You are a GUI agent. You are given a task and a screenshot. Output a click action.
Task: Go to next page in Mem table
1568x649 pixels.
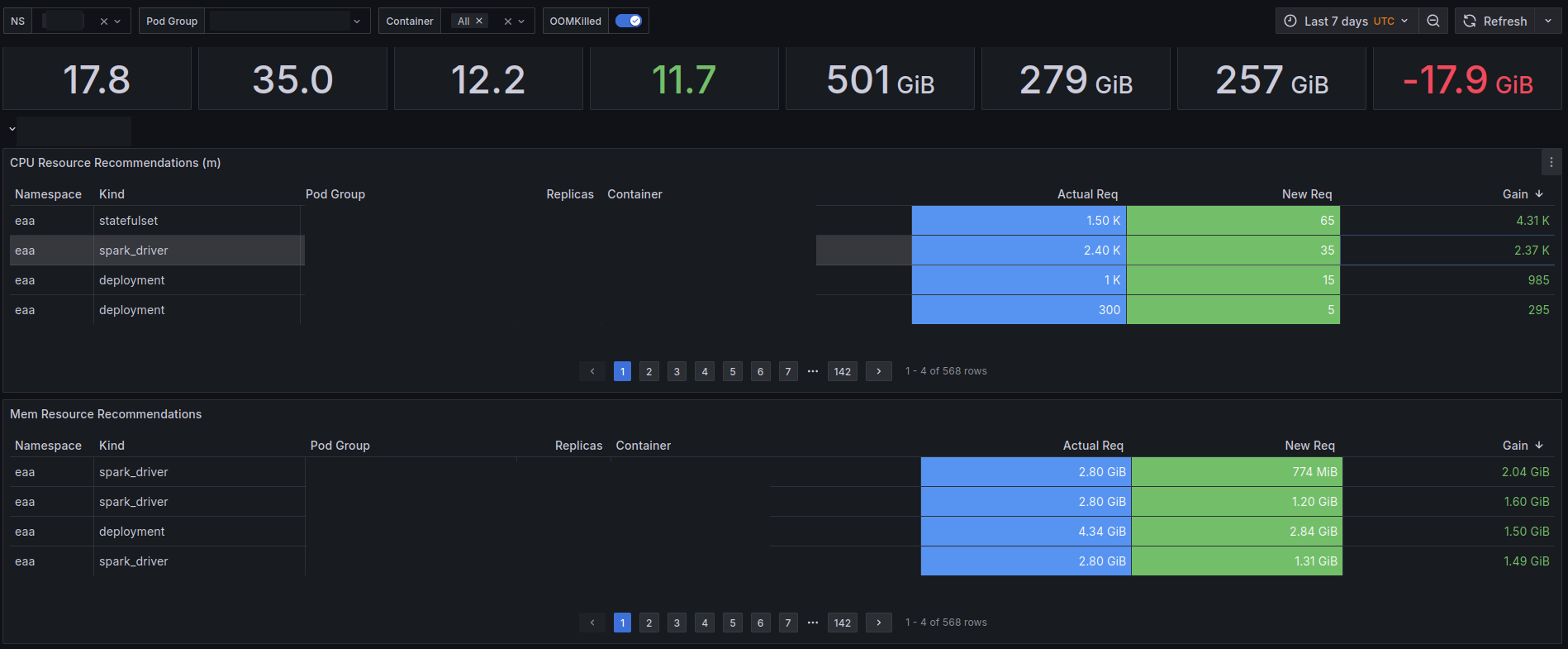tap(878, 623)
